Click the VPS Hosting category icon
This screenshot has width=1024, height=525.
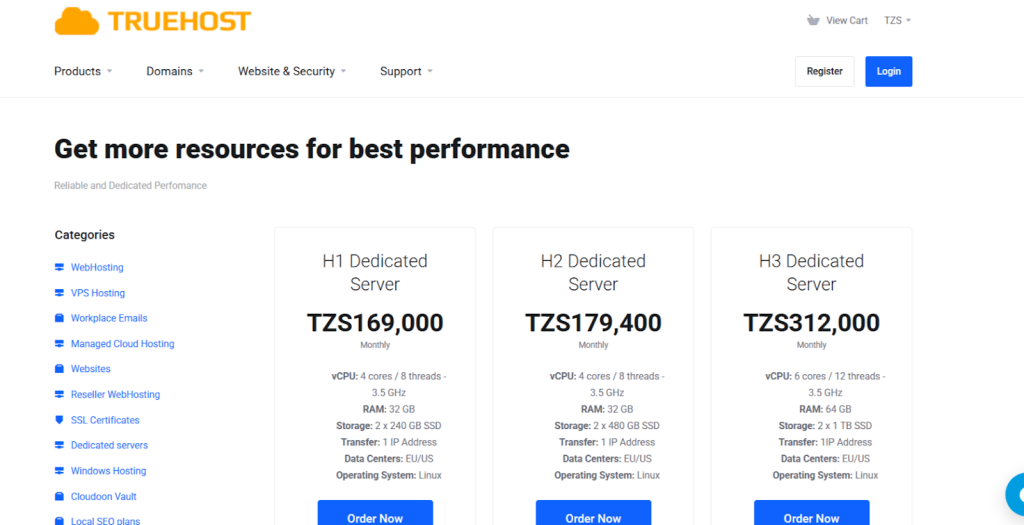[59, 293]
